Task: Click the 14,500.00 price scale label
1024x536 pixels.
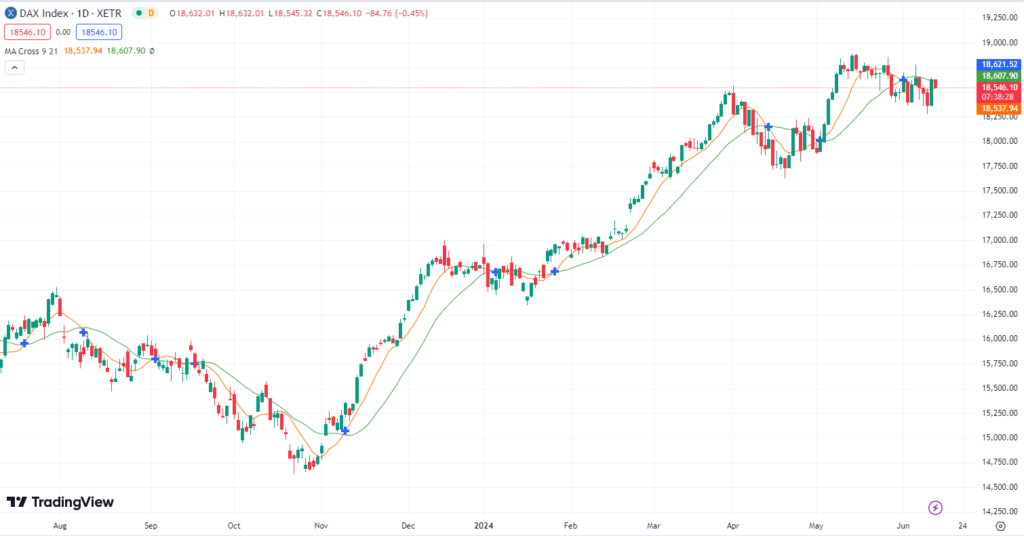Action: coord(1000,487)
